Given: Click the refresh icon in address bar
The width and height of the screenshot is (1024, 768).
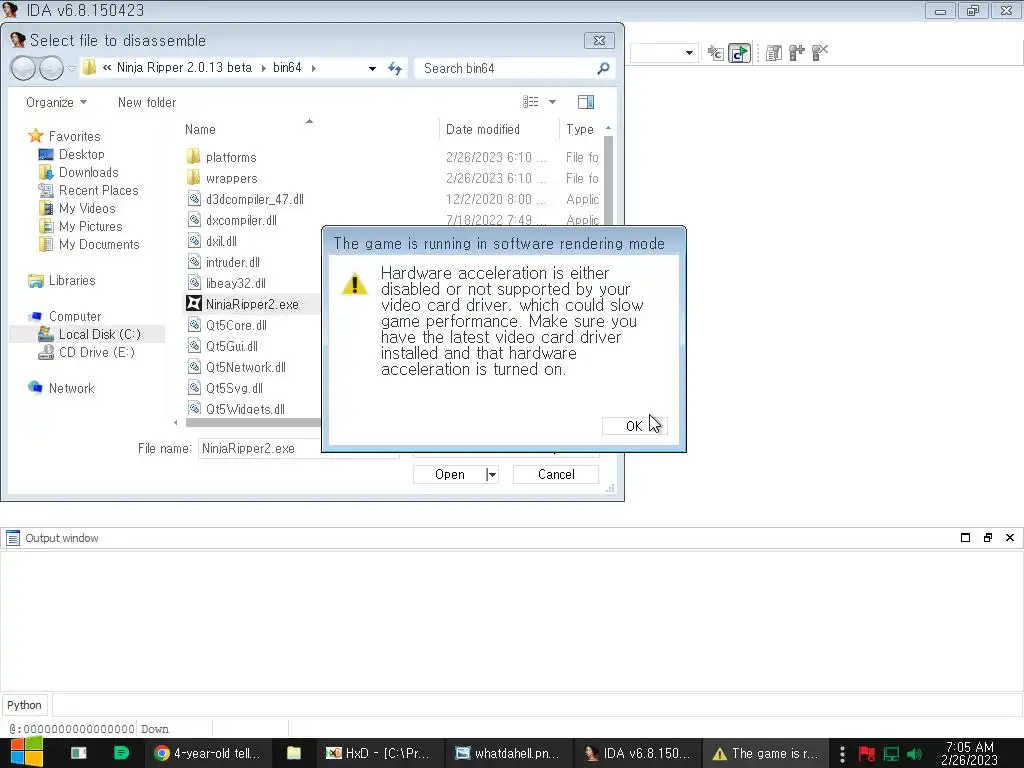Looking at the screenshot, I should point(395,68).
